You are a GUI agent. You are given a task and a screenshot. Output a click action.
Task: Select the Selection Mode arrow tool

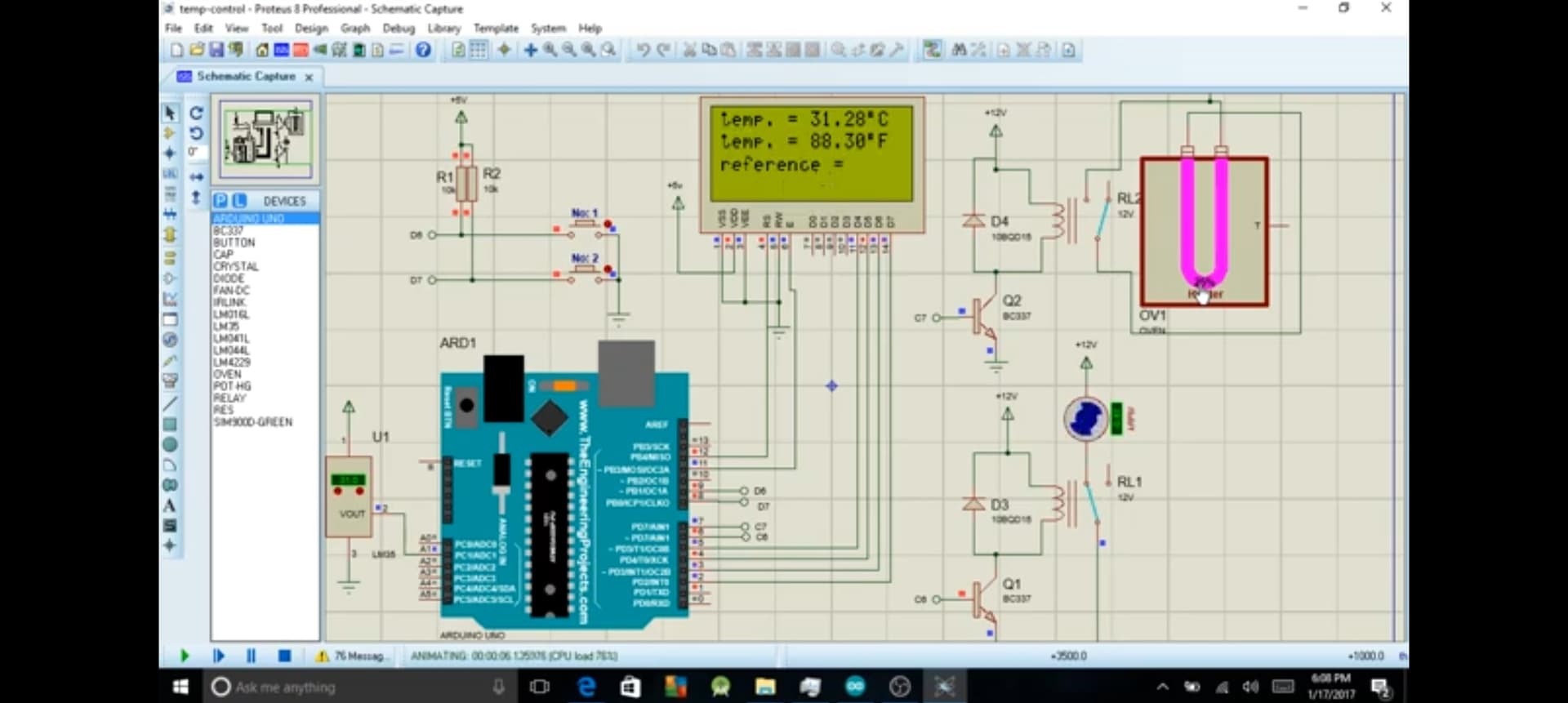pos(170,113)
